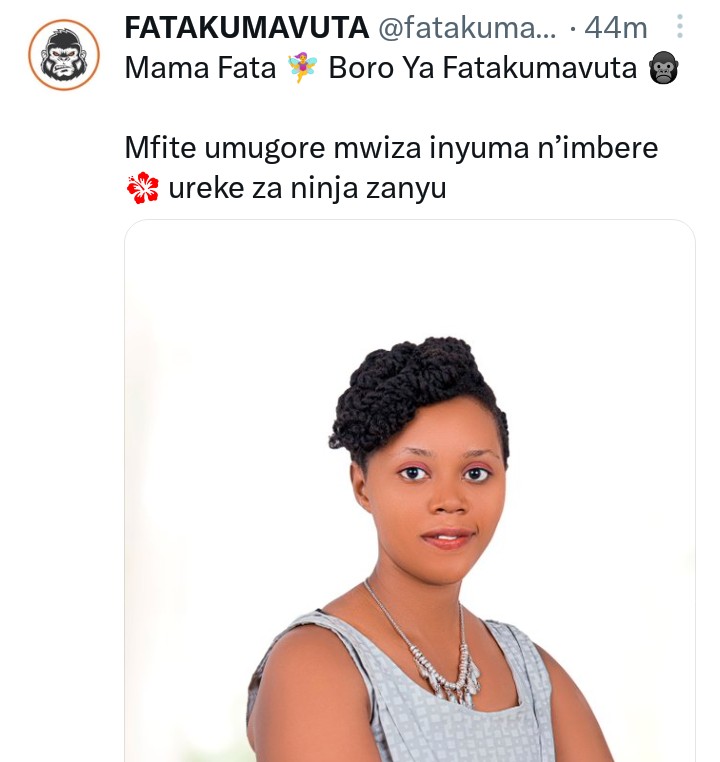The image size is (720, 762).
Task: Click the "ureke za ninja zanyu" text
Action: click(x=307, y=189)
